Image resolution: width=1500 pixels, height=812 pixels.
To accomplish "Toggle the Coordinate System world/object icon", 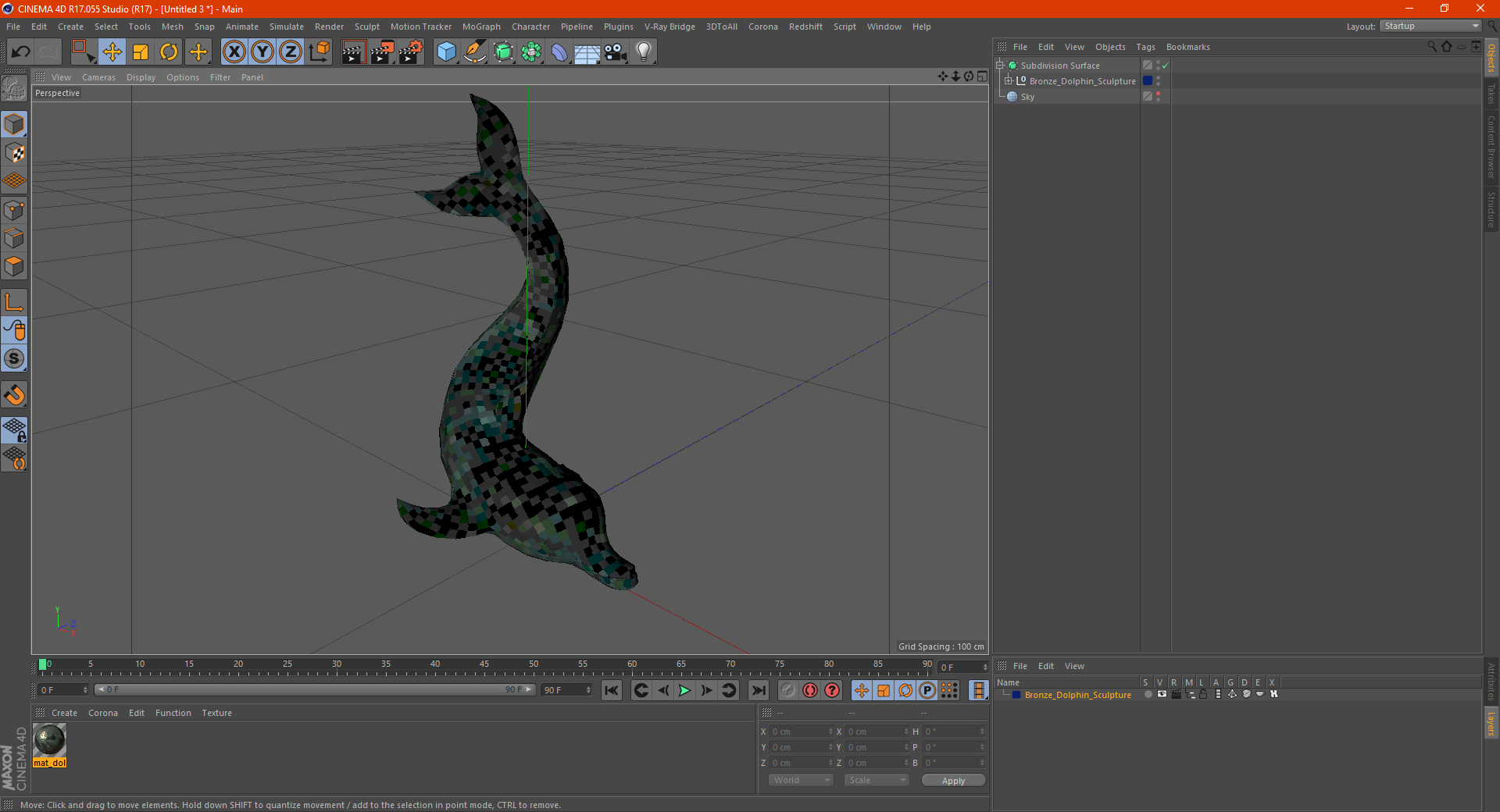I will [x=319, y=52].
